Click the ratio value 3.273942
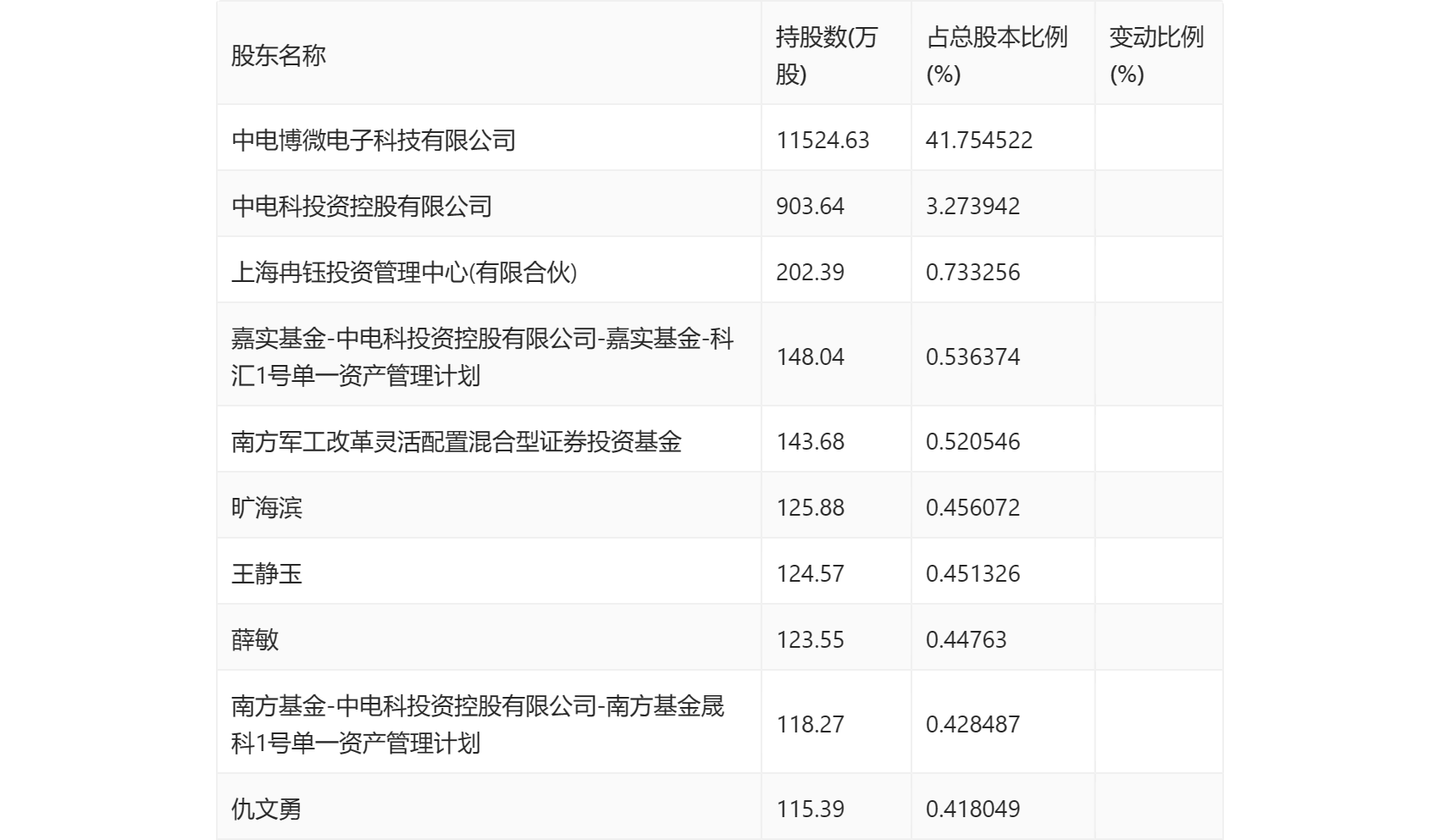This screenshot has height=840, width=1440. (x=972, y=206)
